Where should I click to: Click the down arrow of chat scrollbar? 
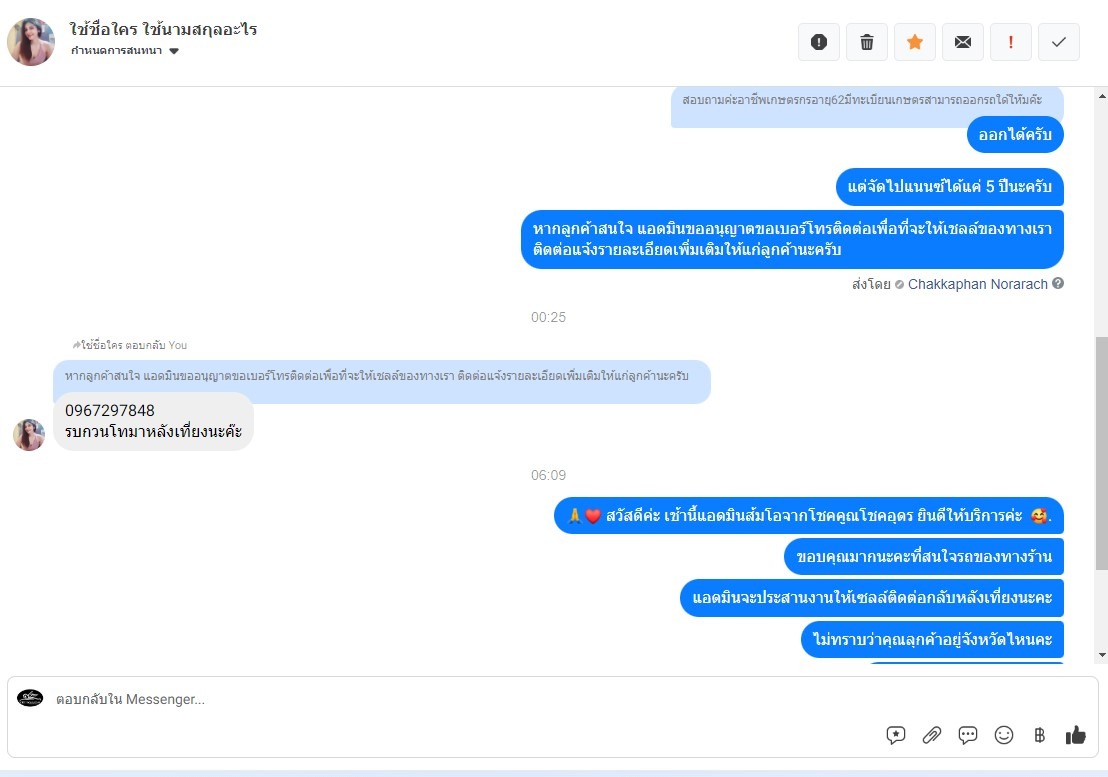coord(1102,656)
